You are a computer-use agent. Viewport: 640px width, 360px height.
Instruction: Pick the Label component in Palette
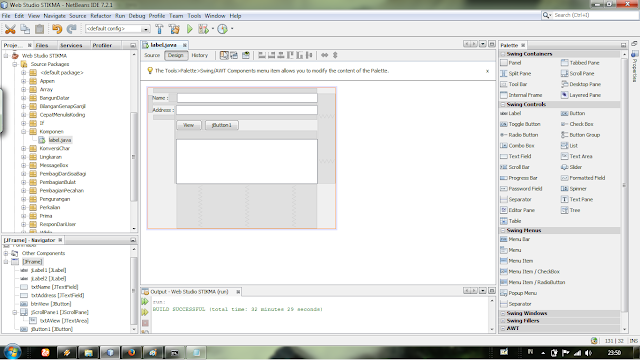(x=511, y=113)
